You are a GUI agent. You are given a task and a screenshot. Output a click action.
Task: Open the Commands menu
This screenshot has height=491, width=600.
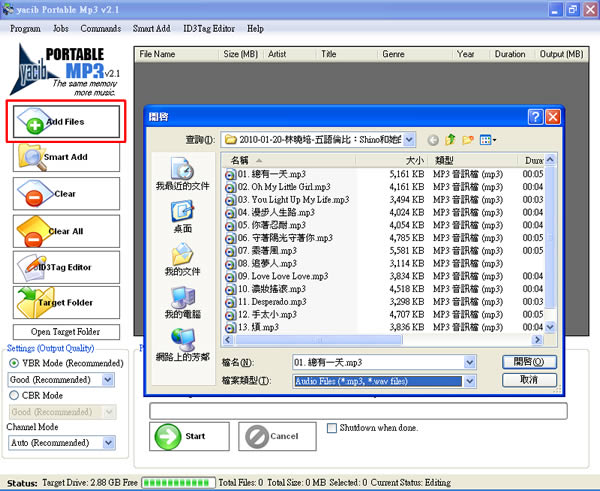101,29
